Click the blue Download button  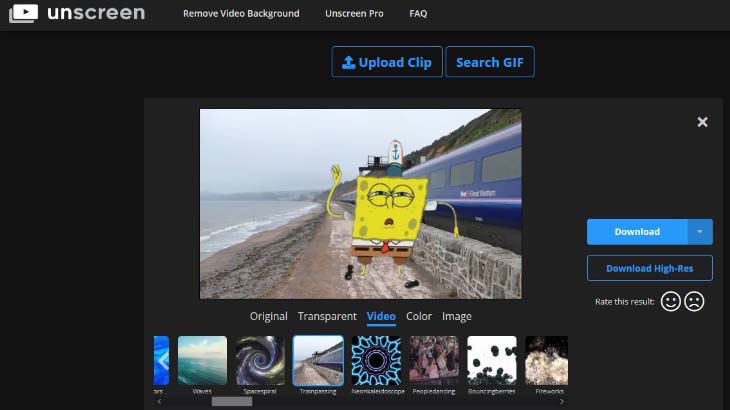(637, 232)
